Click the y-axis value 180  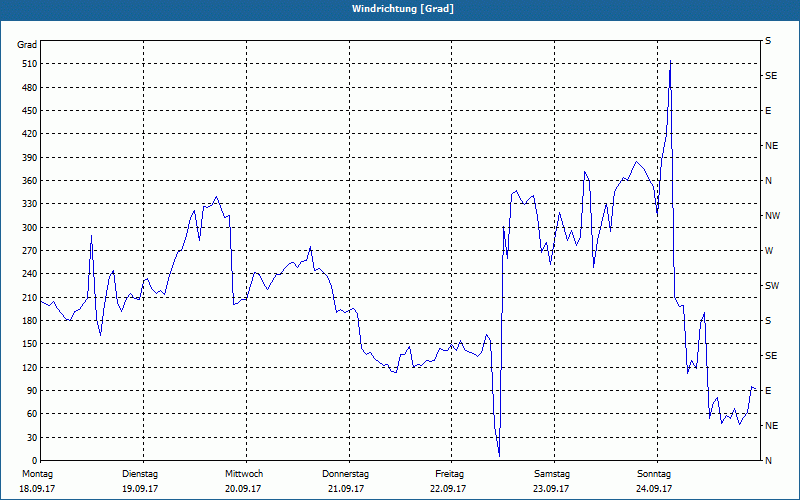point(30,321)
